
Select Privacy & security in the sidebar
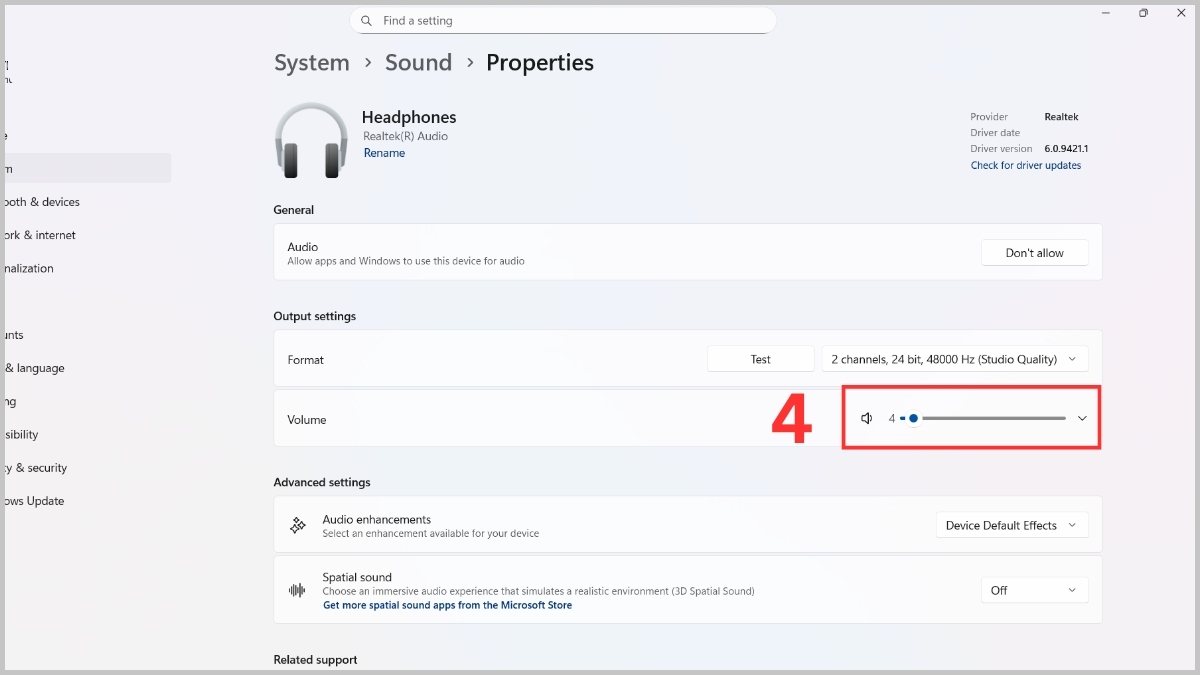click(36, 468)
